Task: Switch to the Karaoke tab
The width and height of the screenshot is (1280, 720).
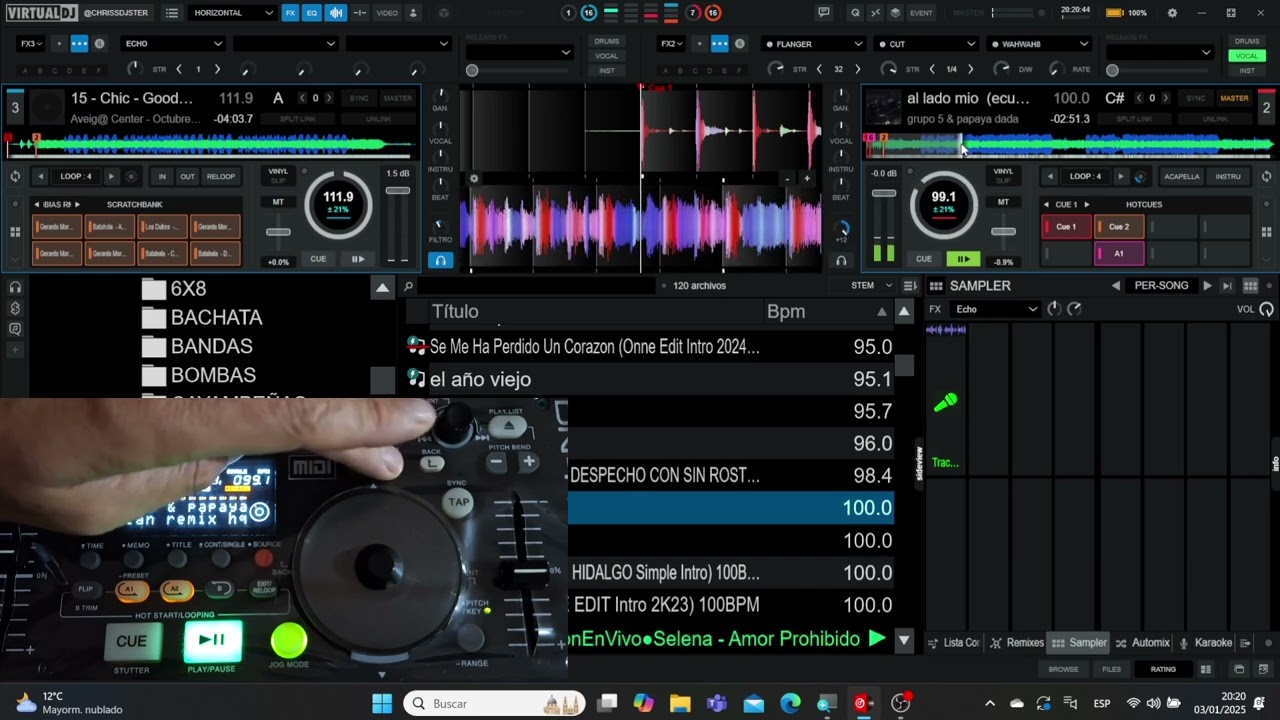Action: pos(1206,643)
